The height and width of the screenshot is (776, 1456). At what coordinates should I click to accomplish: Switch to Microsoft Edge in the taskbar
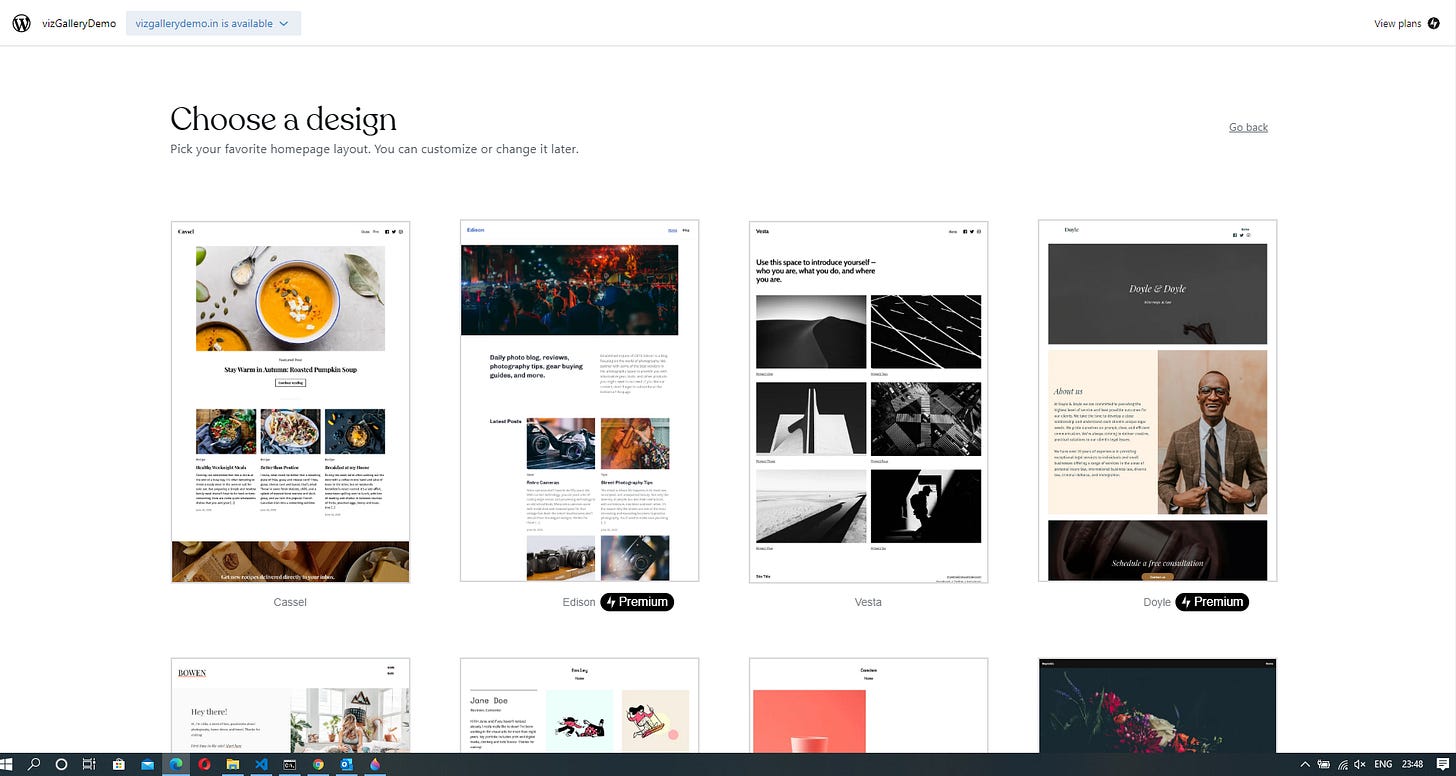tap(175, 764)
